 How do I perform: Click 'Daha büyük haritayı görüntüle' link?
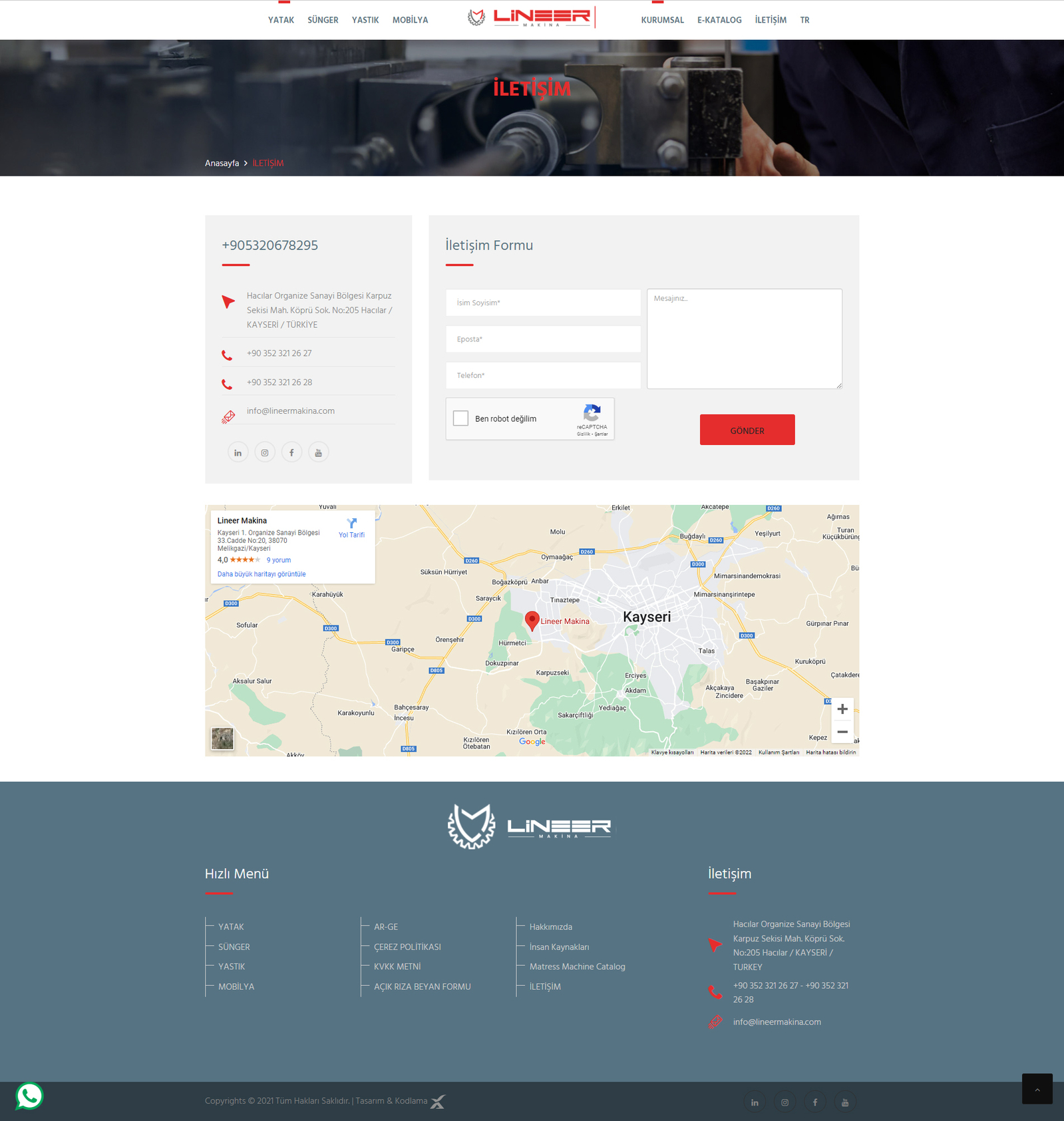(x=262, y=574)
